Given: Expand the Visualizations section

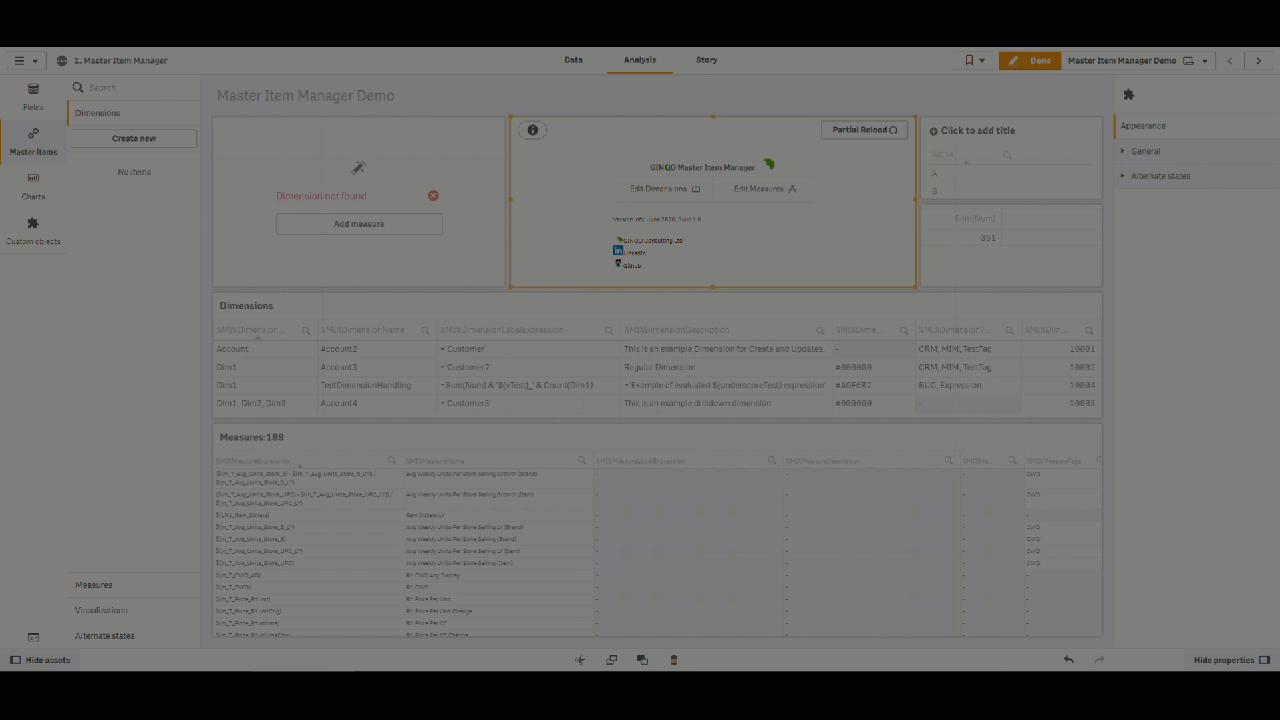Looking at the screenshot, I should (134, 610).
